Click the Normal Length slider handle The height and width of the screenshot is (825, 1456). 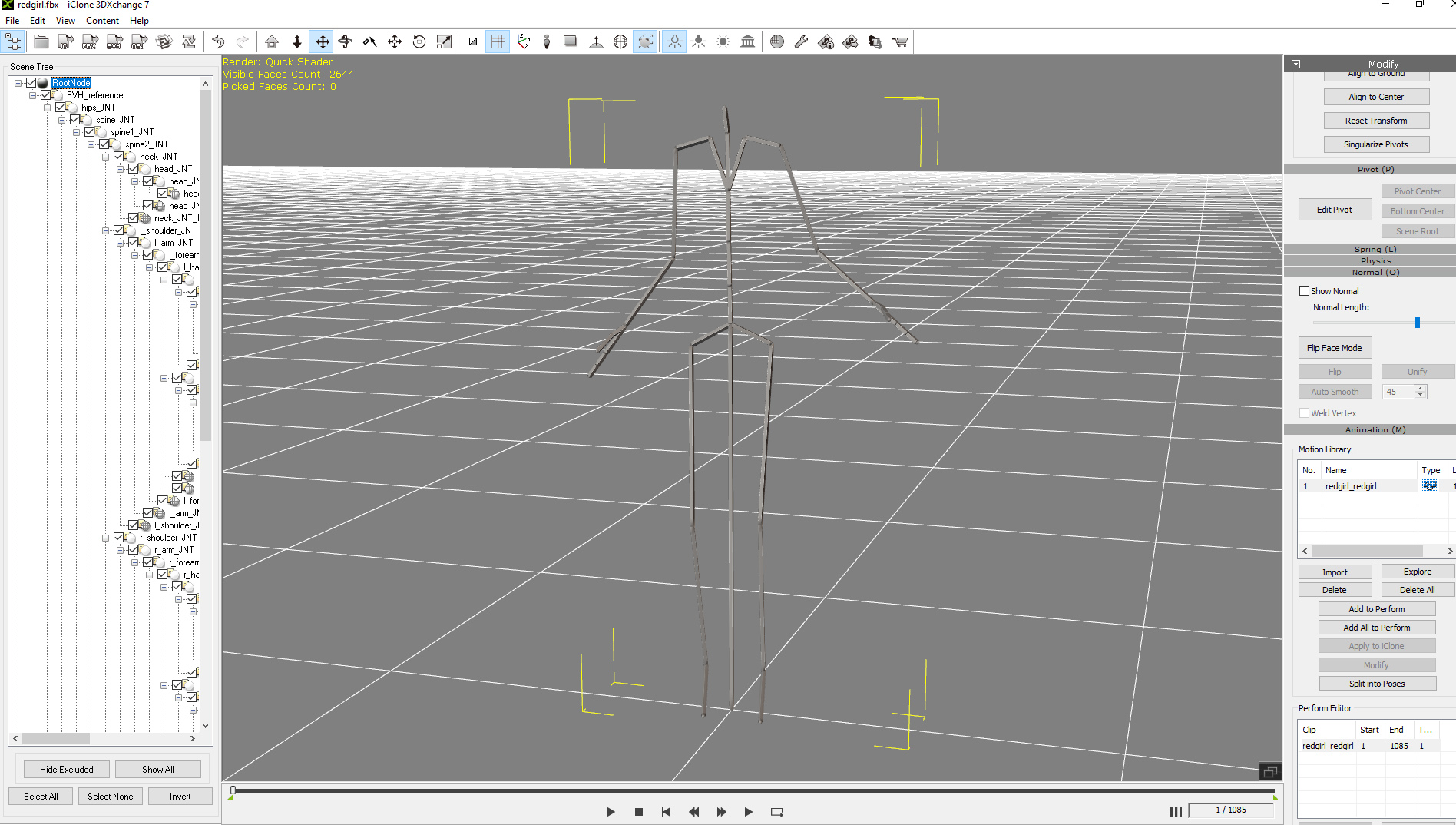coord(1418,323)
